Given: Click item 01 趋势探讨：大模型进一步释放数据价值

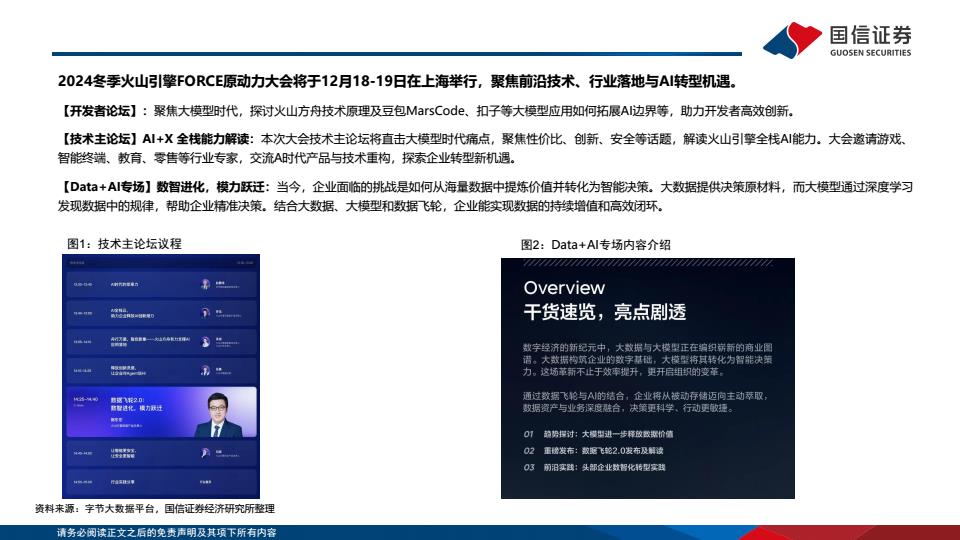Looking at the screenshot, I should click(598, 434).
